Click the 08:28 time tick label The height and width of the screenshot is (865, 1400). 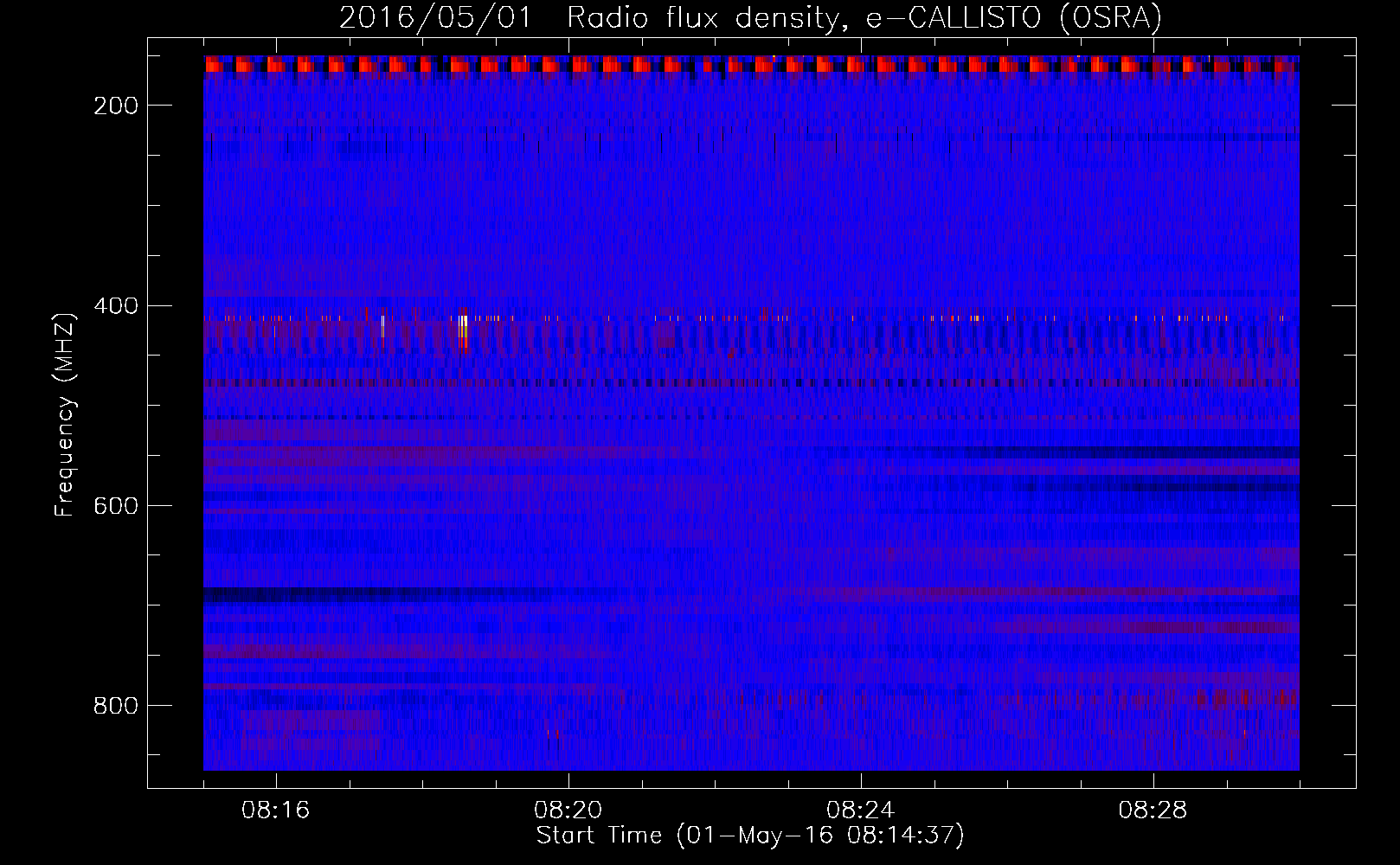pos(1153,811)
